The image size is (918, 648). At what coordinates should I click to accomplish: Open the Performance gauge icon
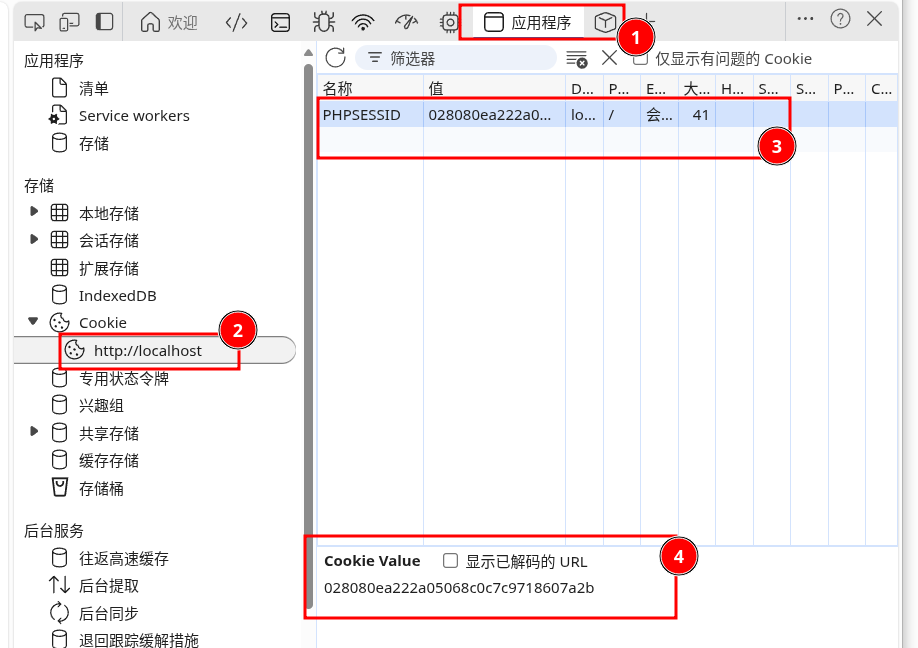pyautogui.click(x=406, y=22)
